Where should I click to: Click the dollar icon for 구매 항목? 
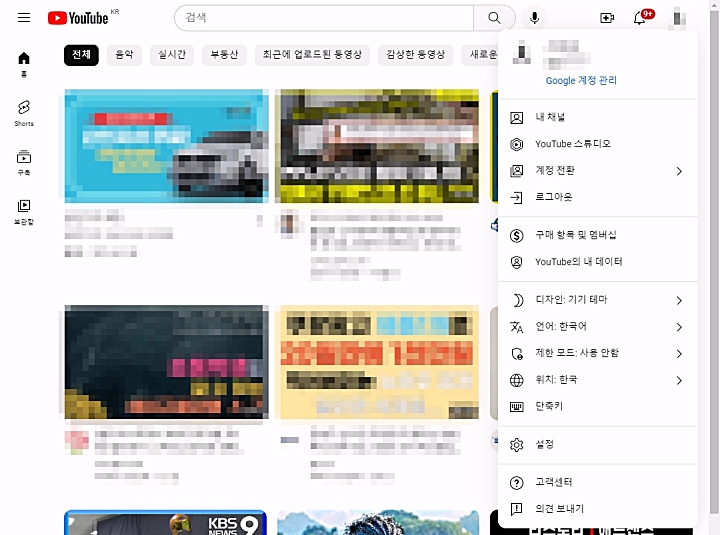(x=517, y=236)
